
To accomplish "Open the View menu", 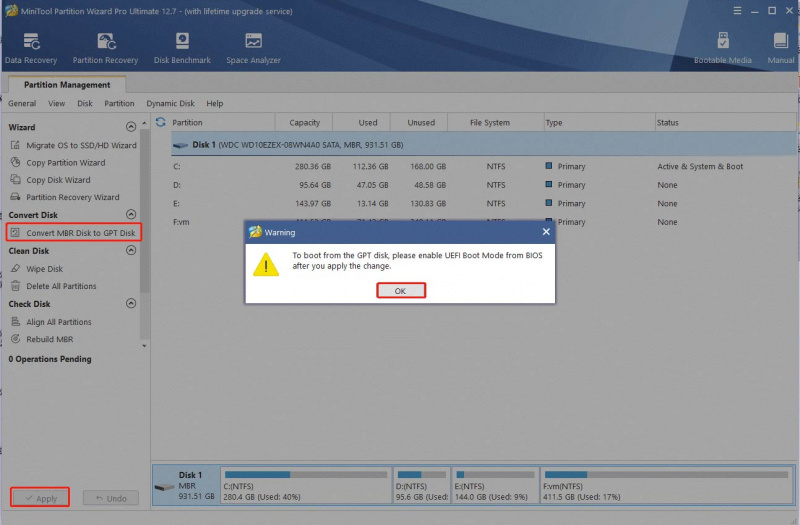I will coord(57,103).
